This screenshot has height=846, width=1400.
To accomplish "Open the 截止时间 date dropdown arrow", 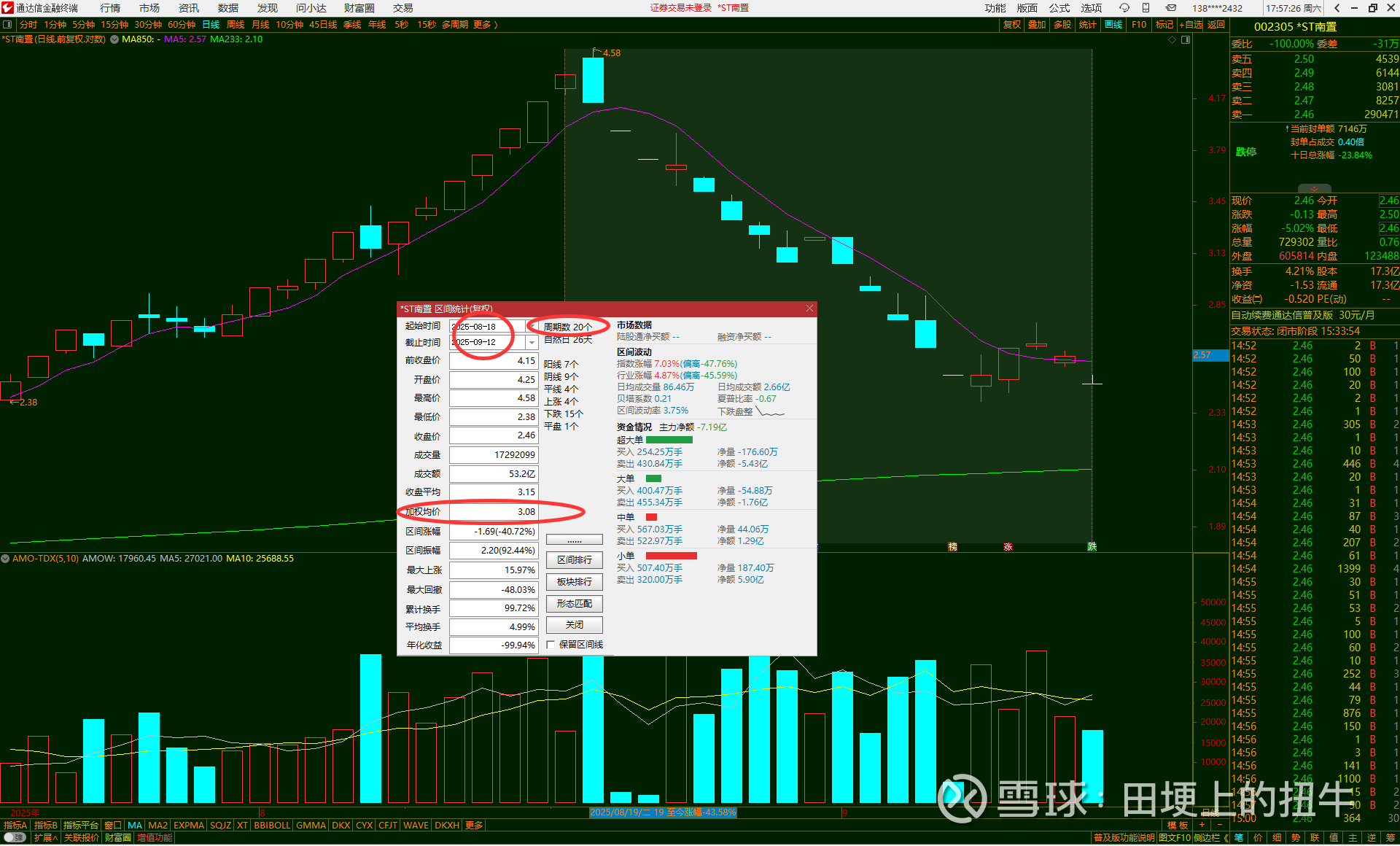I will coord(532,342).
